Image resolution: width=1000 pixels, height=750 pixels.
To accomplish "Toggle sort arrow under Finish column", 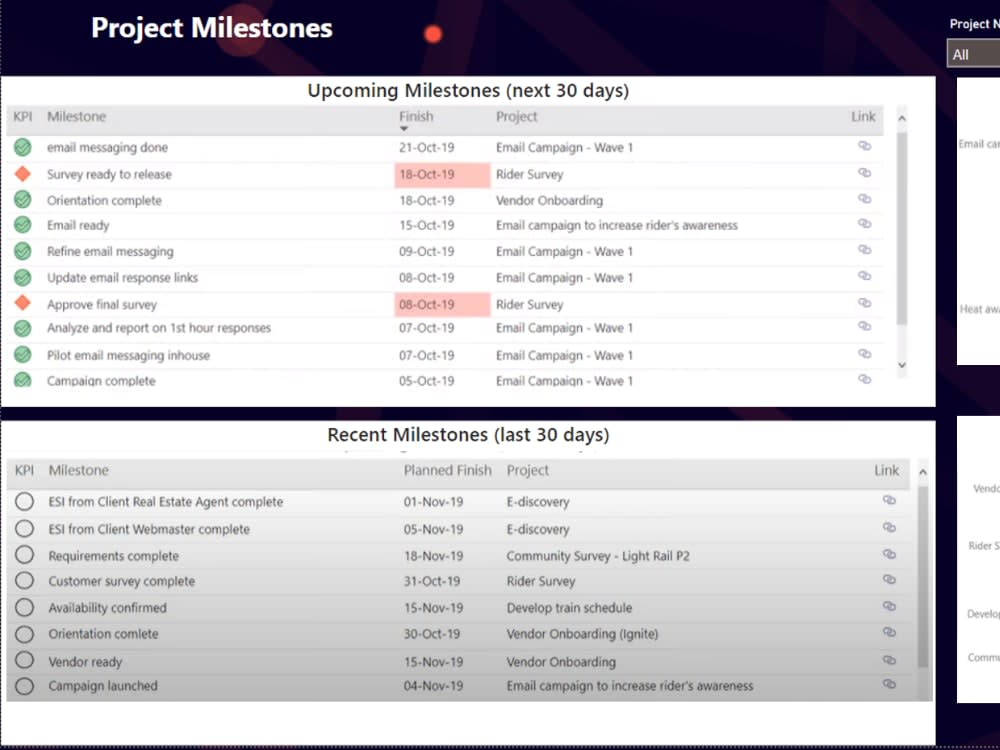I will (404, 129).
